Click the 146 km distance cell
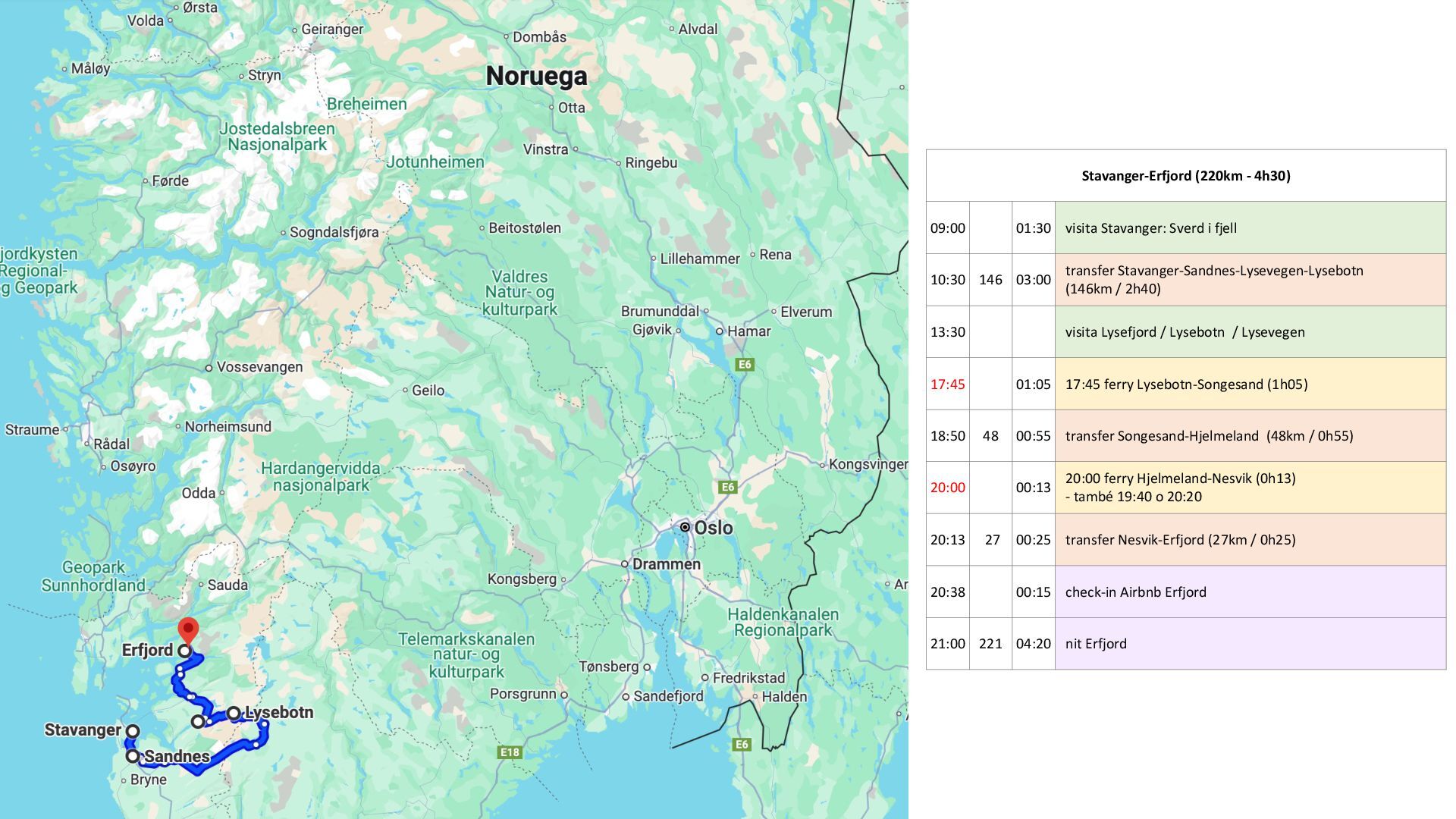The width and height of the screenshot is (1456, 819). click(990, 280)
